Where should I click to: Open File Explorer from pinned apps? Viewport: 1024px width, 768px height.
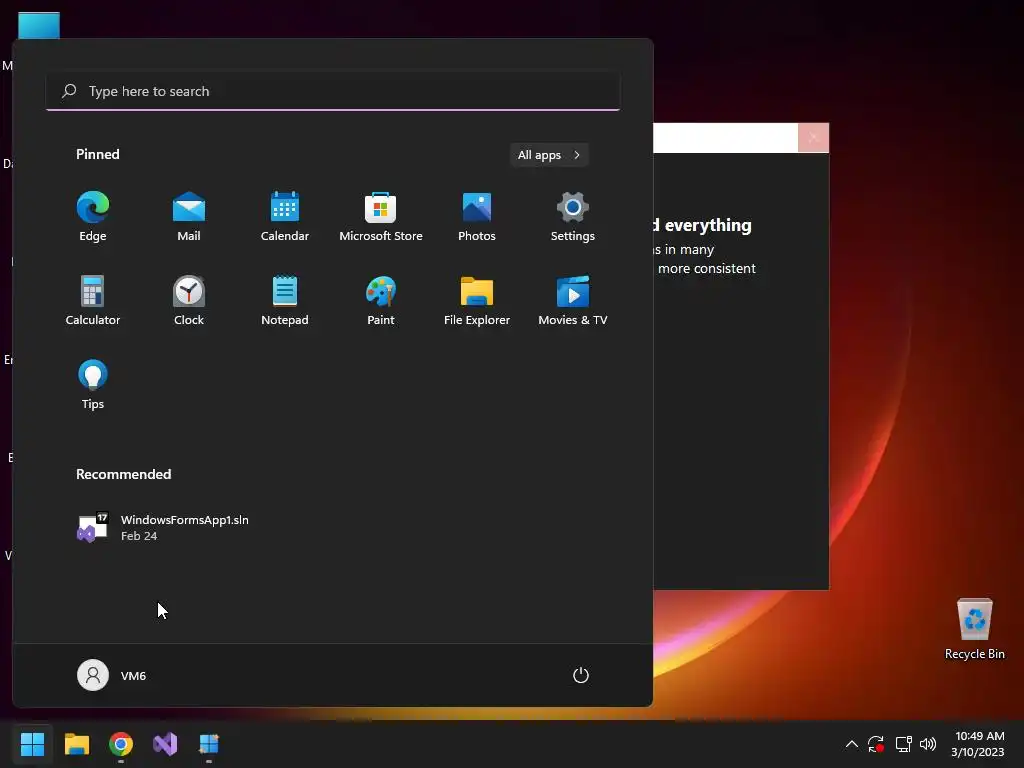477,300
